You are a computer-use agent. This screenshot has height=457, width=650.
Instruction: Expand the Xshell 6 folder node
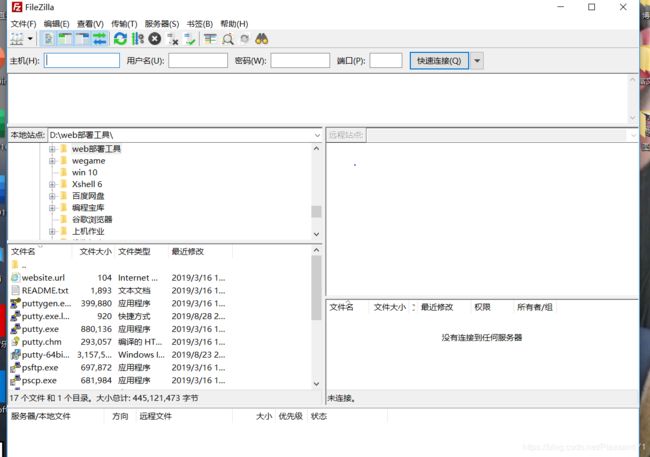coord(51,184)
